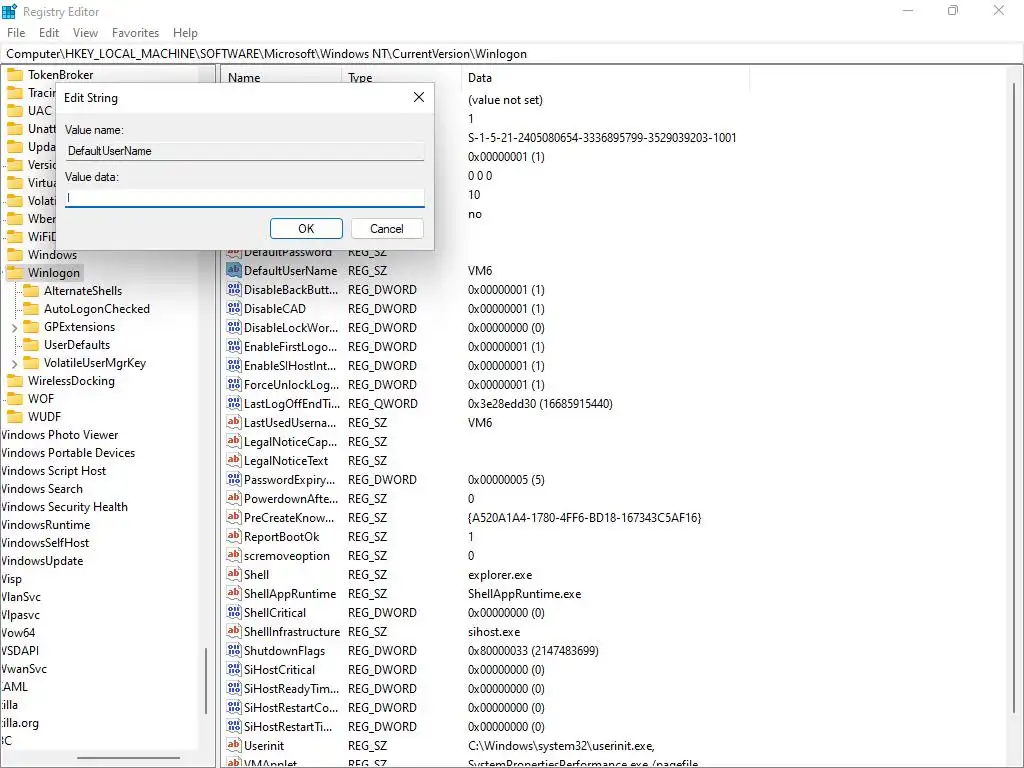This screenshot has height=768, width=1024.
Task: Click the EnableFirstLogon DWORD icon
Action: (234, 345)
